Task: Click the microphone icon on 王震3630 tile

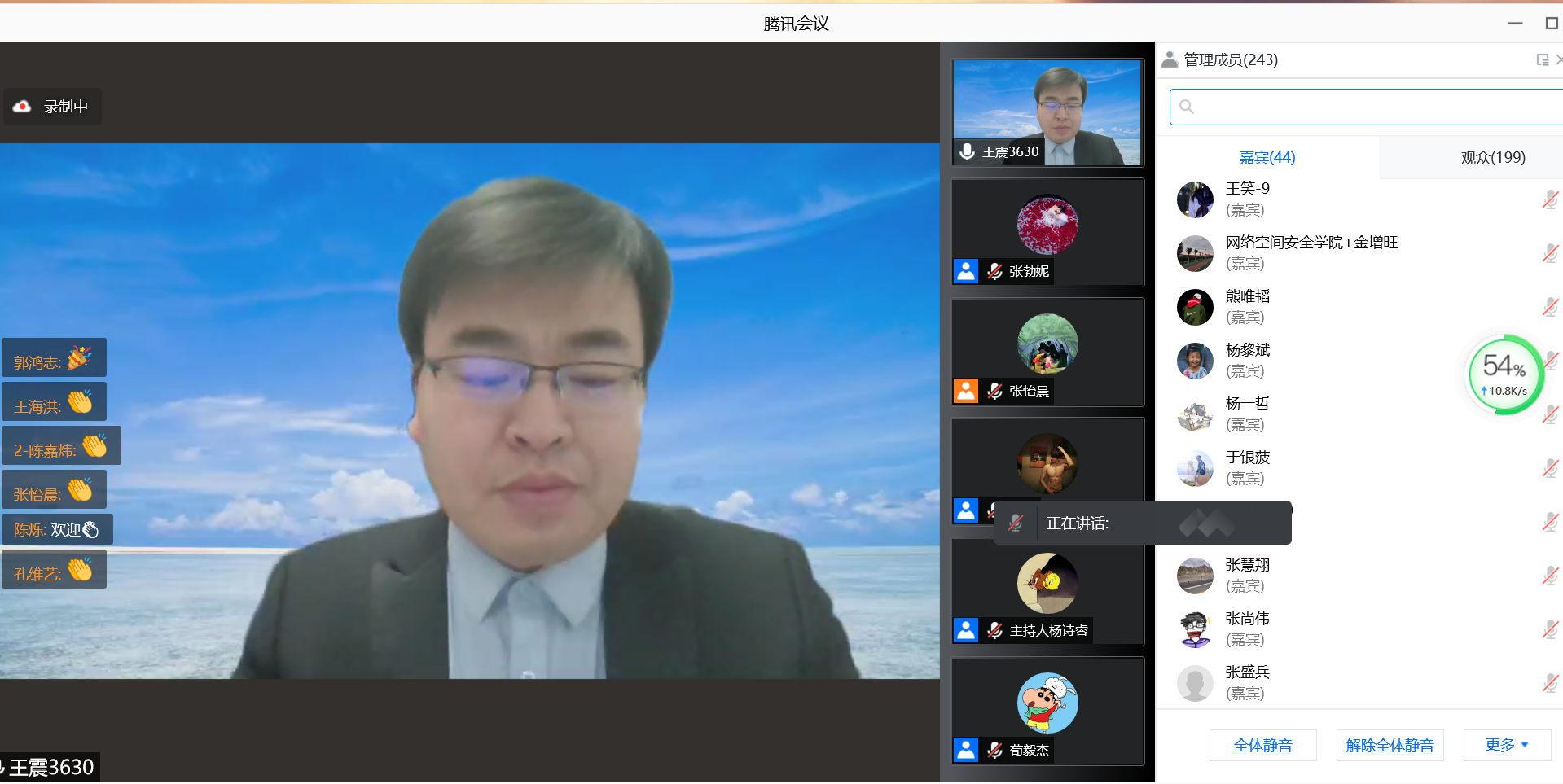Action: point(967,152)
